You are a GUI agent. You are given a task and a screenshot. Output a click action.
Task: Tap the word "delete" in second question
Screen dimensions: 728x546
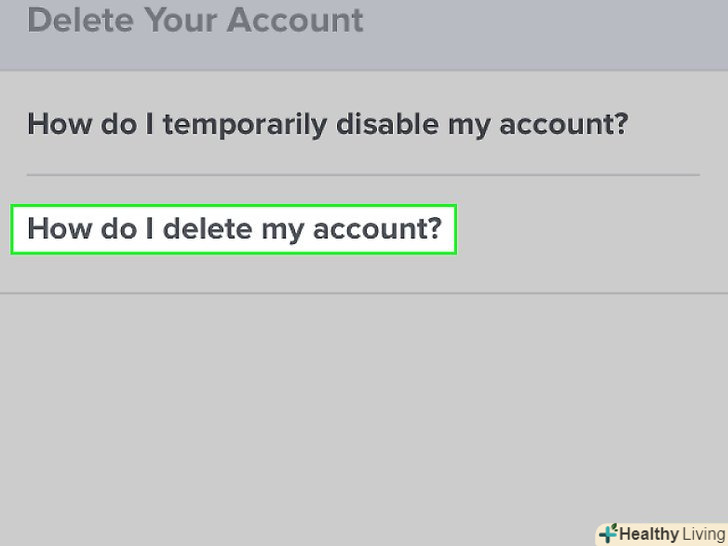point(207,229)
